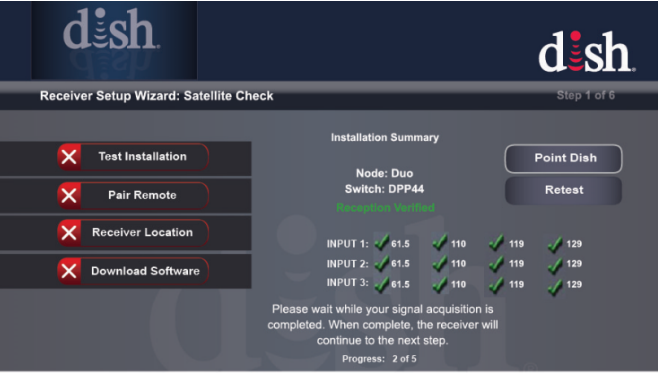Click the INPUT 2 checkmark for 110
Viewport: 658px width, 373px height.
tap(440, 263)
